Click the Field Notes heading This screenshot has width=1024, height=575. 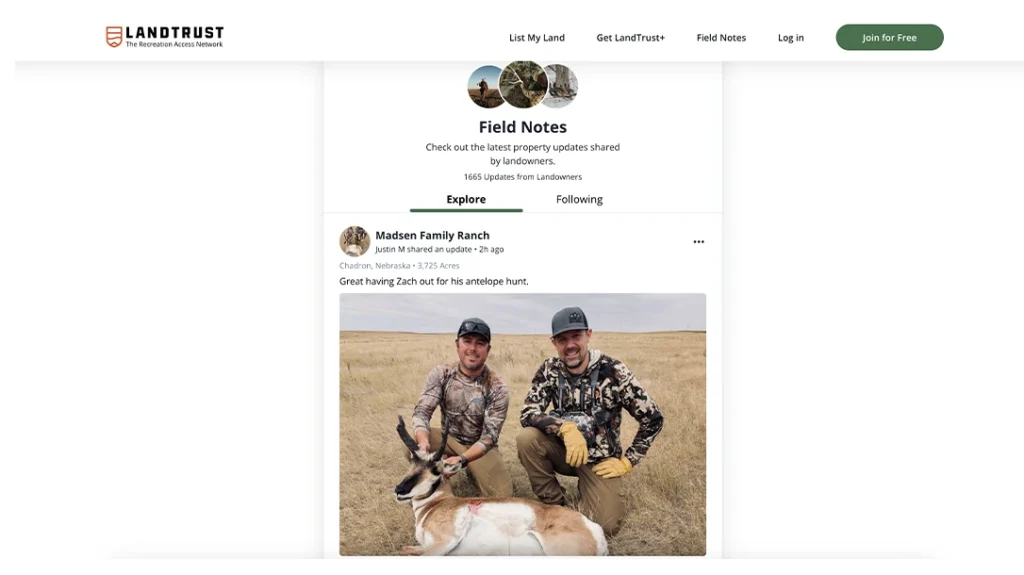pos(522,127)
